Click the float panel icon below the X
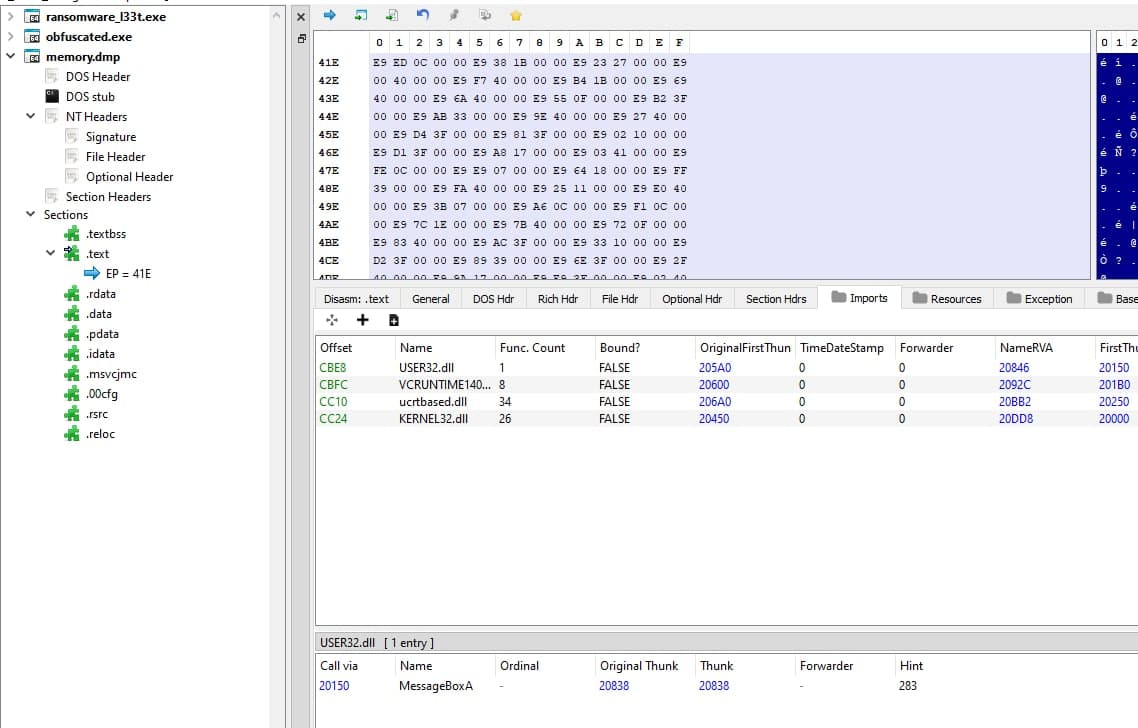Viewport: 1138px width, 728px height. [x=301, y=39]
